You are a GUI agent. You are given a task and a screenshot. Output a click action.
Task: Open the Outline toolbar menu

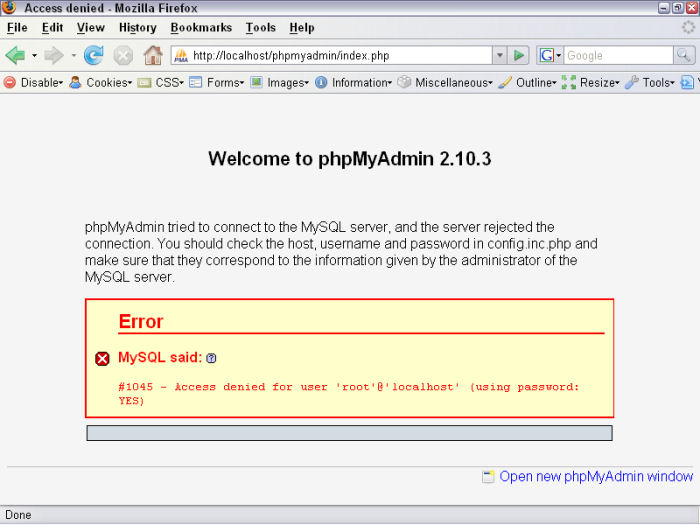coord(528,83)
